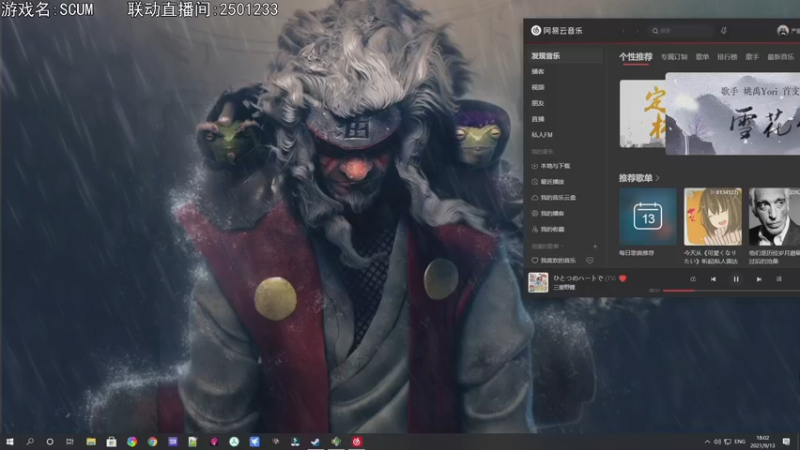Open 播客 in the sidebar
Viewport: 800px width, 450px height.
coord(538,71)
